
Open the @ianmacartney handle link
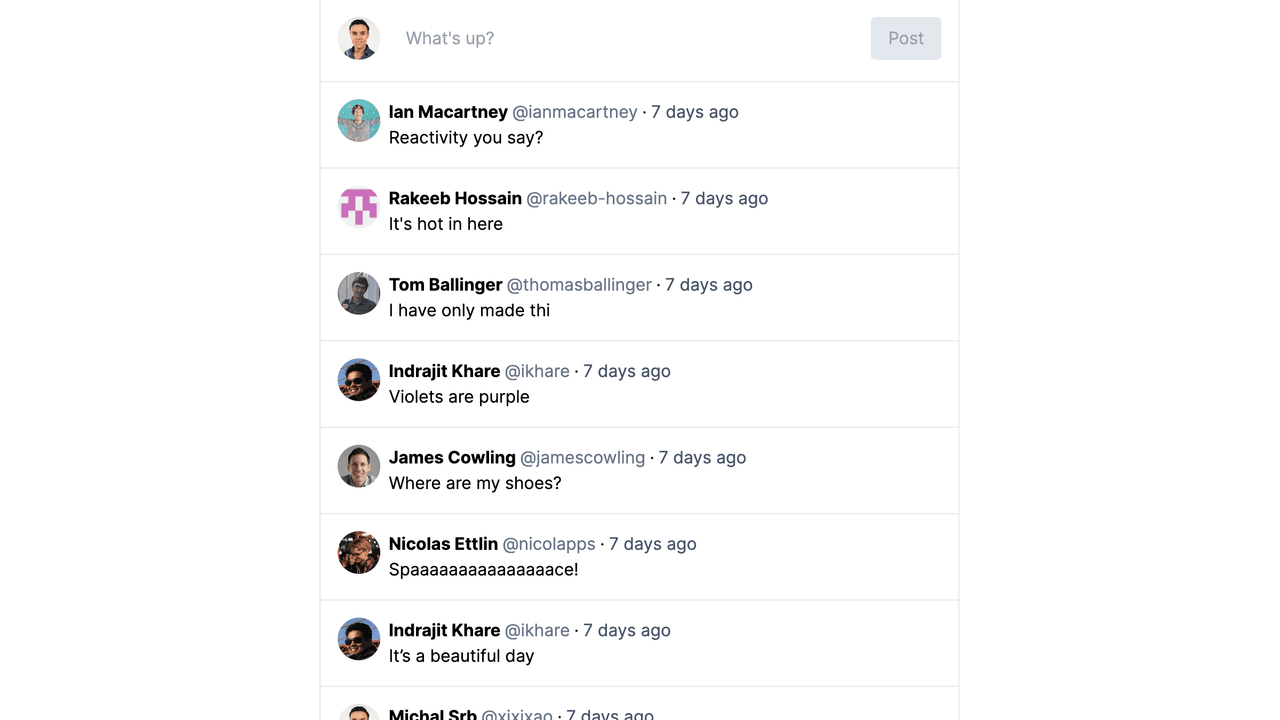tap(575, 112)
